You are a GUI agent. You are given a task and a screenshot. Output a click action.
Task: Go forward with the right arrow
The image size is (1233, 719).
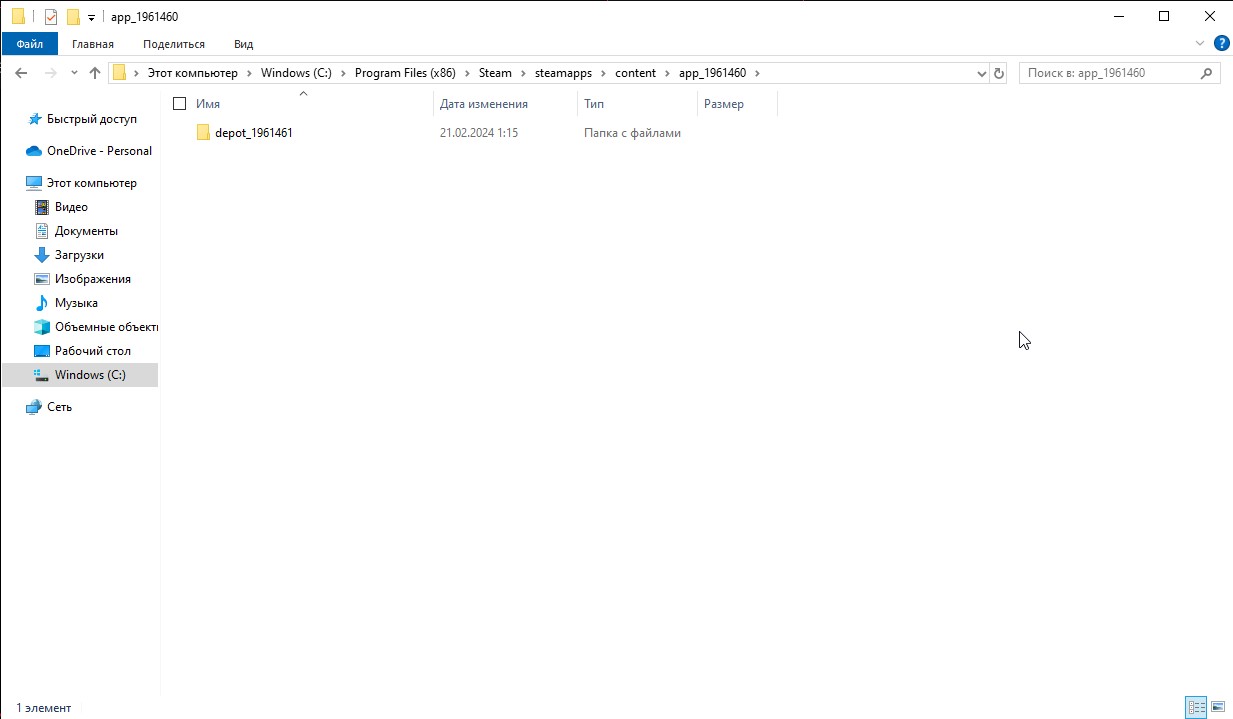point(50,73)
